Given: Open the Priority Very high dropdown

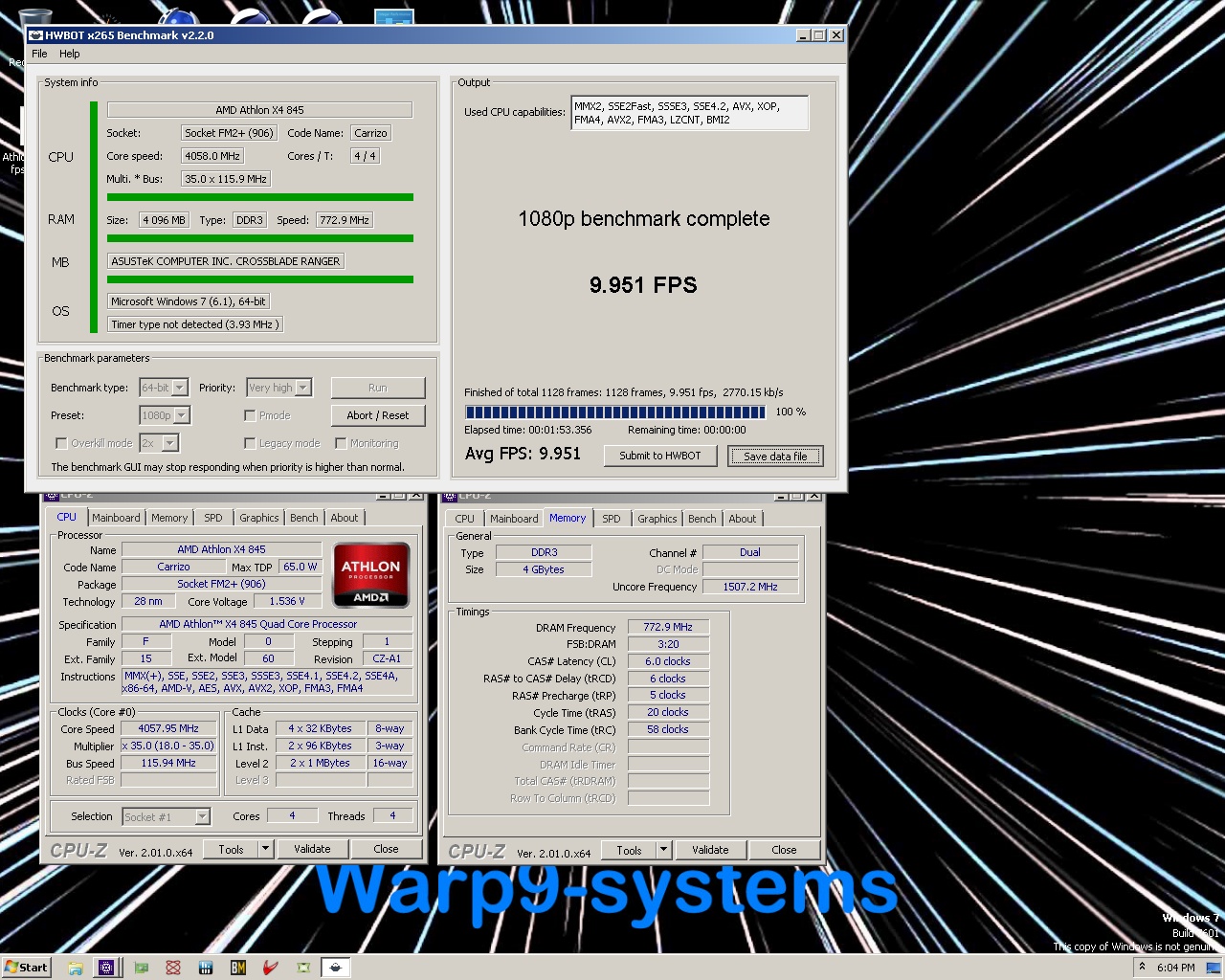Looking at the screenshot, I should (x=278, y=388).
